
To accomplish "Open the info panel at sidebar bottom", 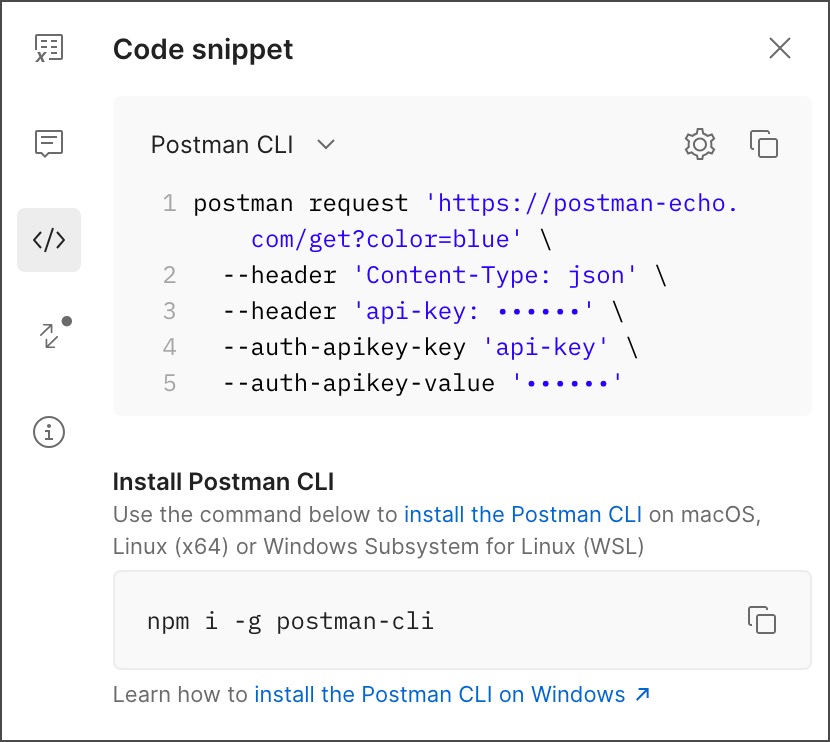I will 48,432.
